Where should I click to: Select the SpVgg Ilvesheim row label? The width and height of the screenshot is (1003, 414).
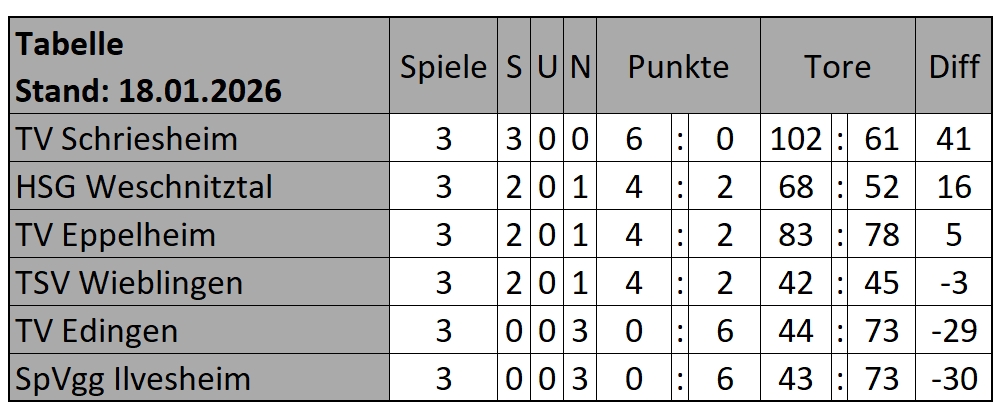(x=133, y=379)
